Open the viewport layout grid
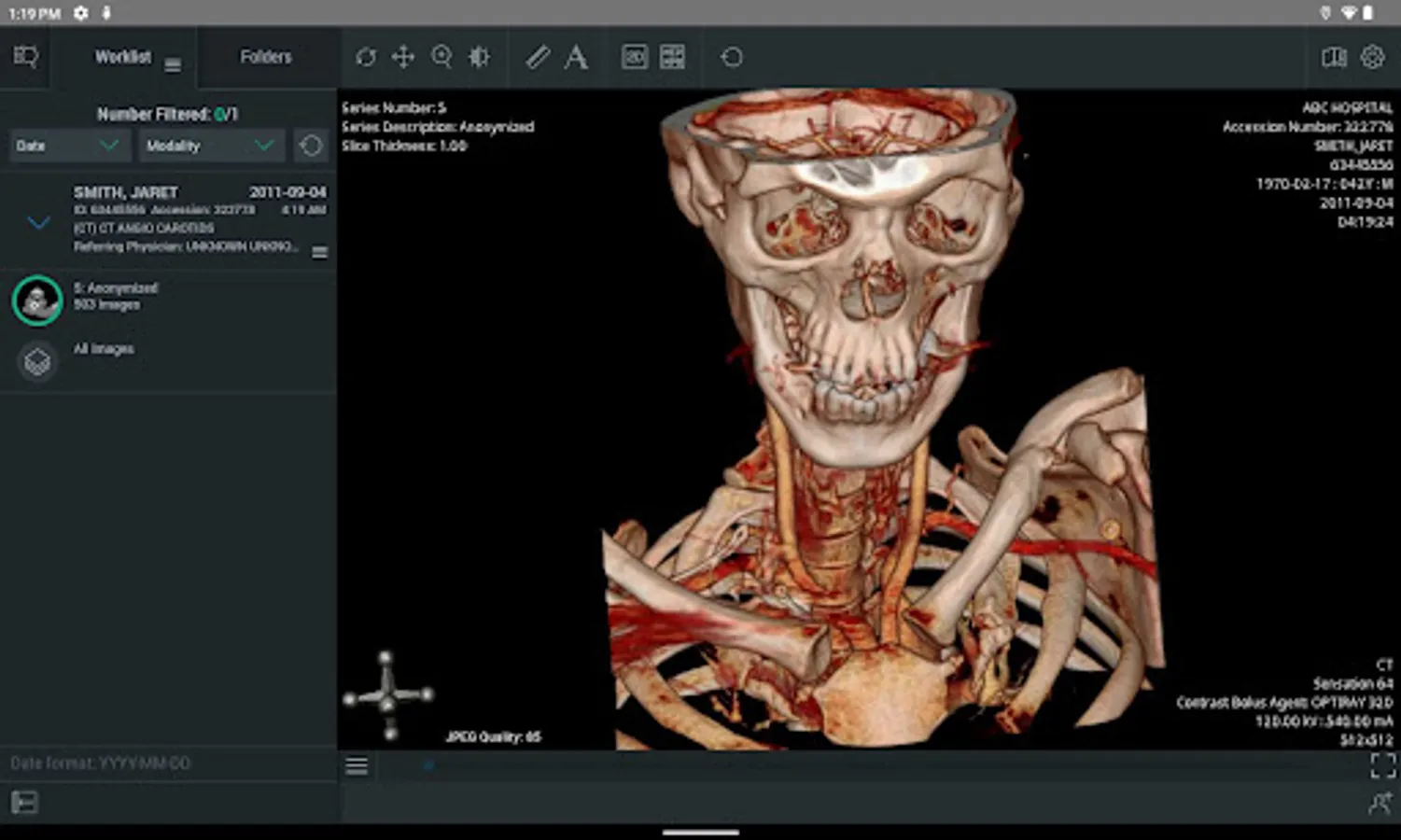The width and height of the screenshot is (1401, 840). point(672,58)
